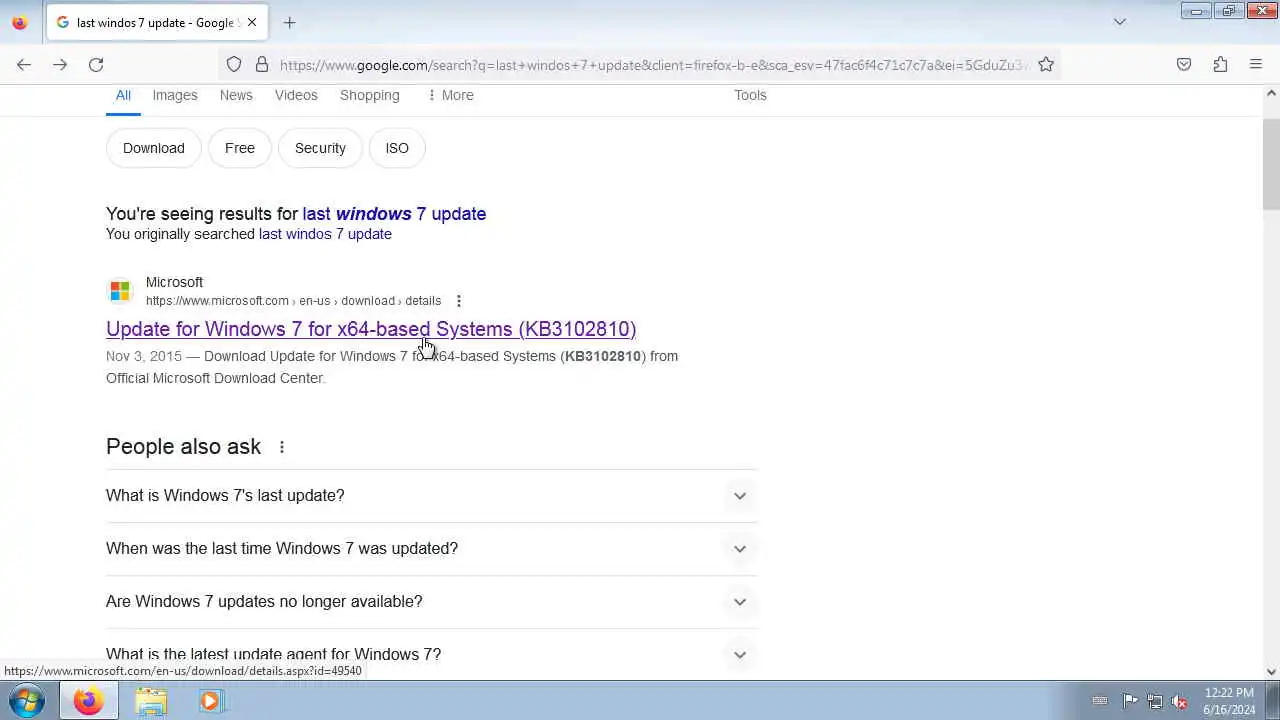The height and width of the screenshot is (720, 1280).
Task: Select the All search tab
Action: pyautogui.click(x=123, y=95)
